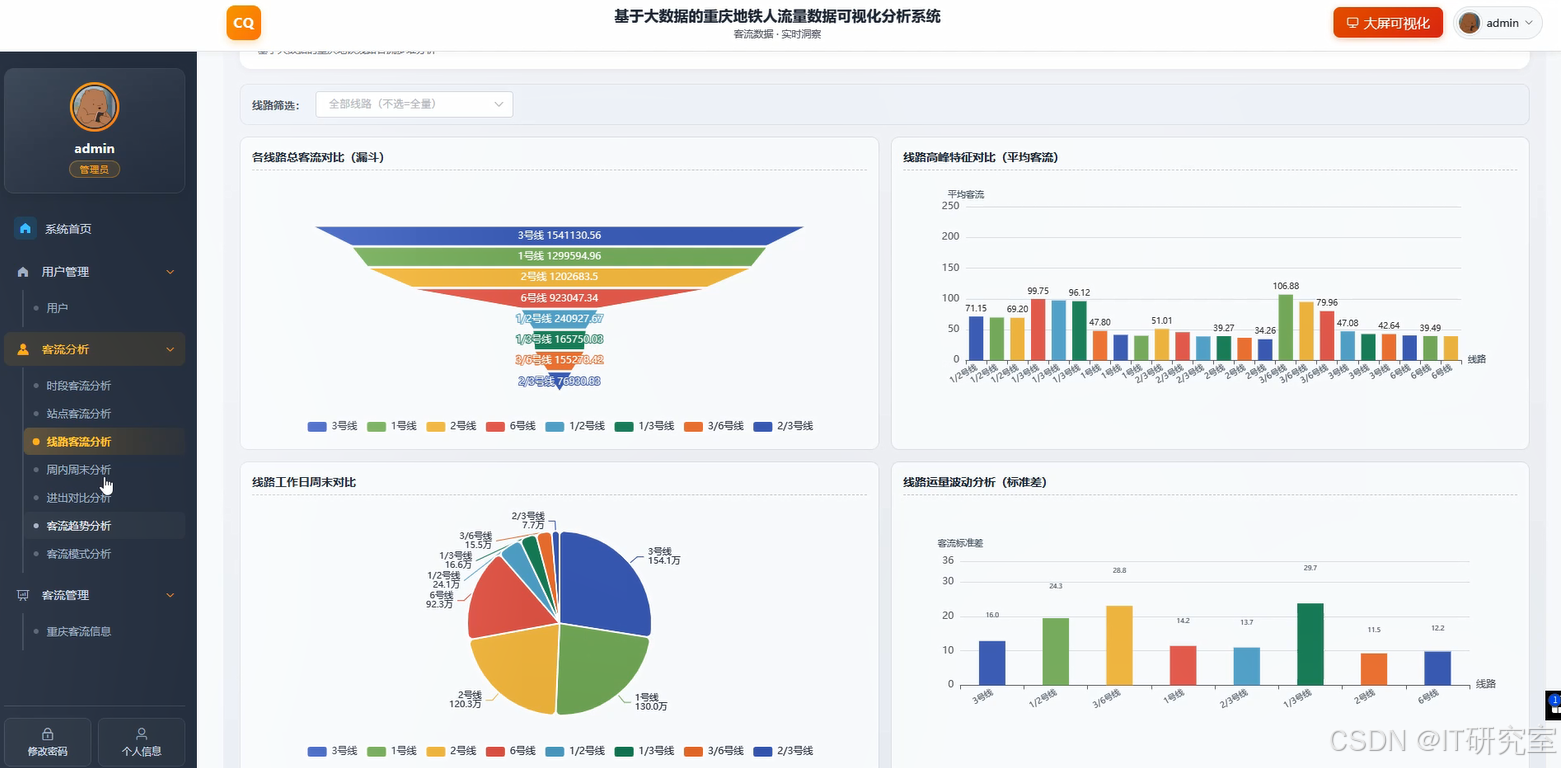
Task: Toggle 6号线 in the funnel chart legend
Action: pyautogui.click(x=509, y=426)
